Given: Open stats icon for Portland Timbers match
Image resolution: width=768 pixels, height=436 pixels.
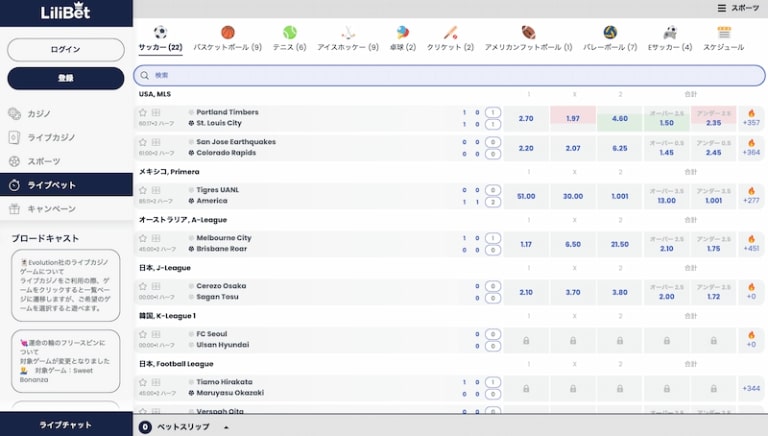Looking at the screenshot, I should (156, 113).
